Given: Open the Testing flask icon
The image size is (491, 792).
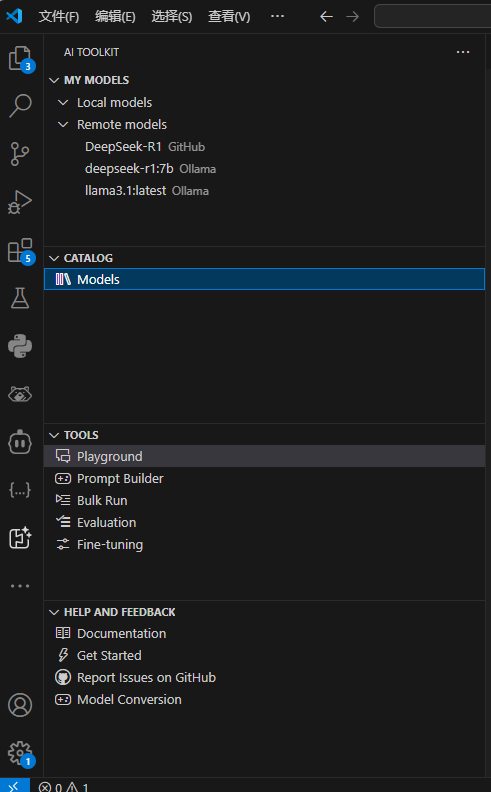Looking at the screenshot, I should click(20, 298).
